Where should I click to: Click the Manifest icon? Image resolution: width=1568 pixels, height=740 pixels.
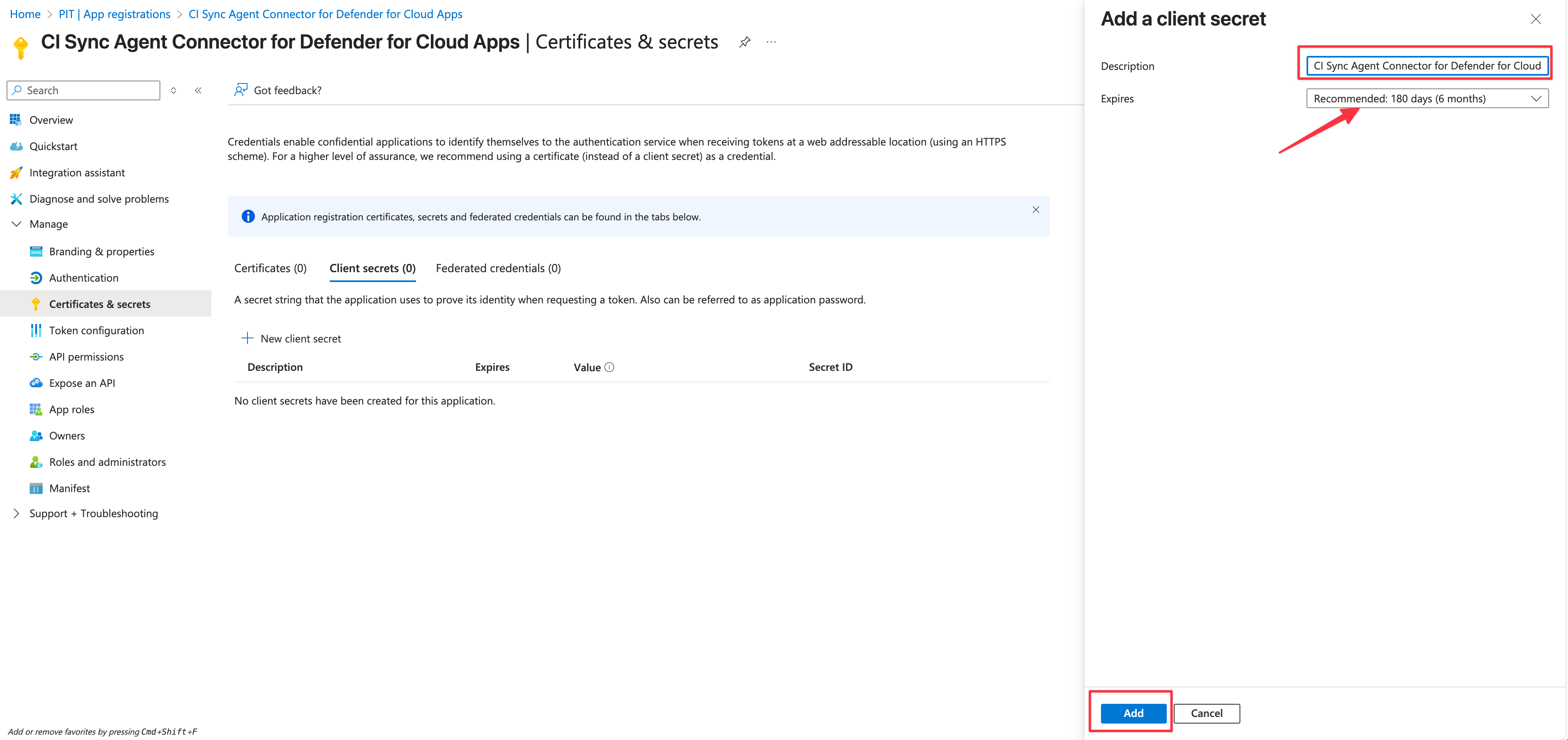pos(36,488)
